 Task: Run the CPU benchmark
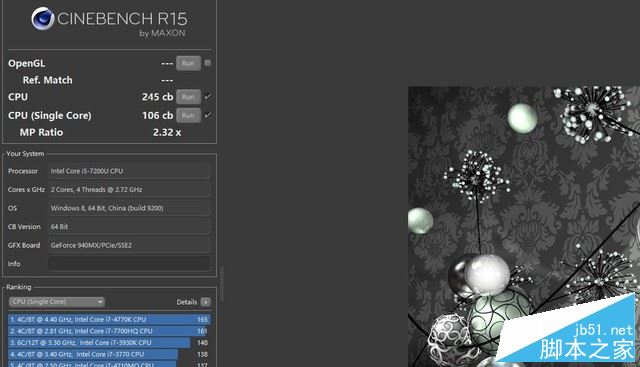pos(188,97)
